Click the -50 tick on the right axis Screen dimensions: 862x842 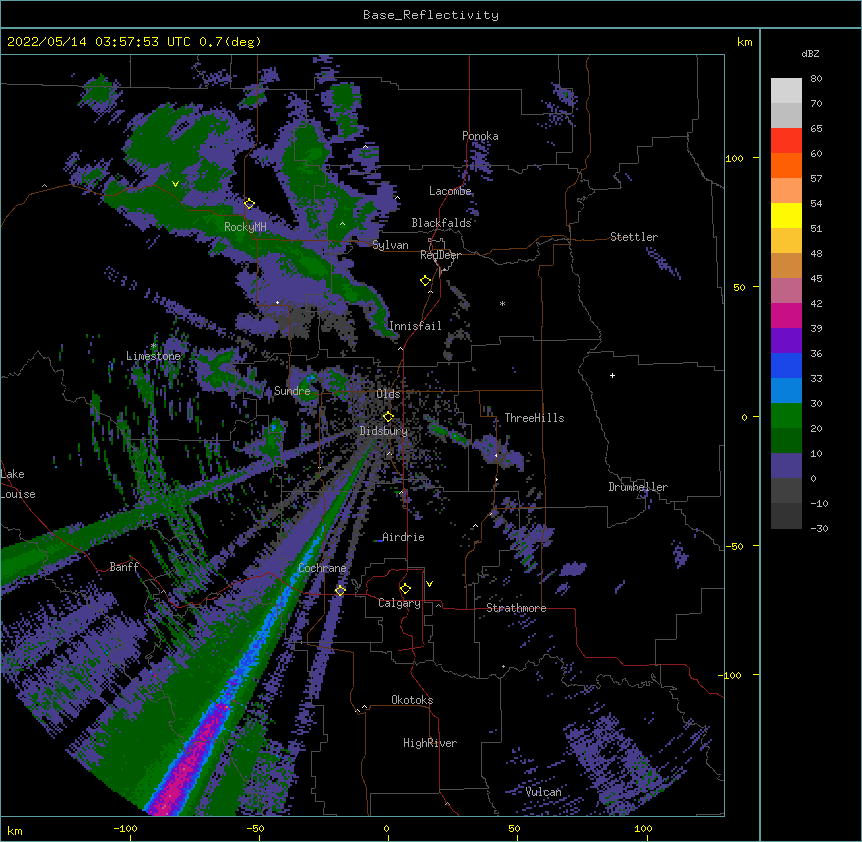734,546
